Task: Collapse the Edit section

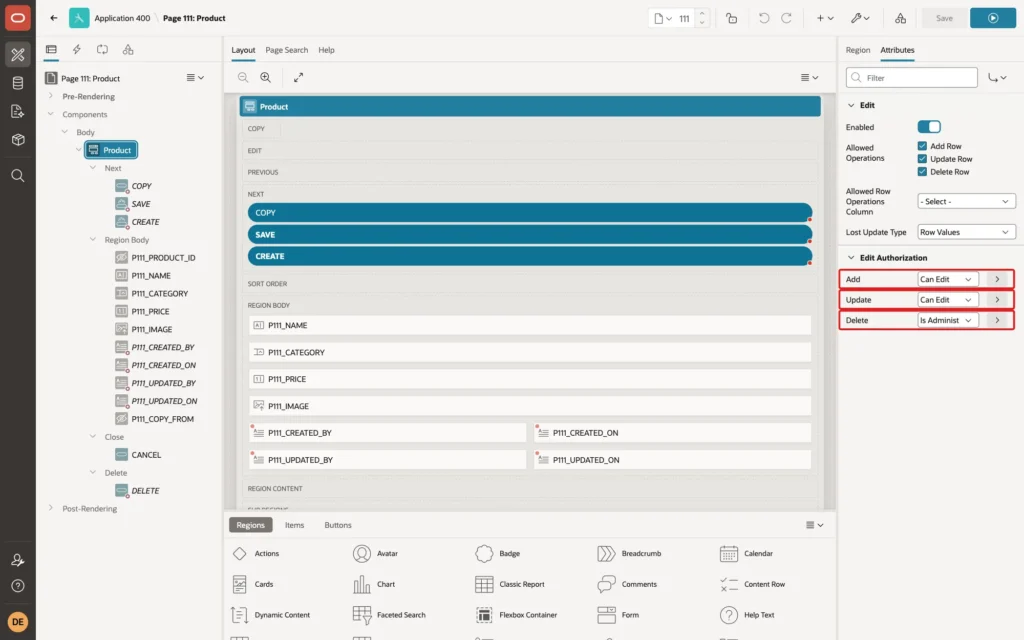Action: click(851, 105)
